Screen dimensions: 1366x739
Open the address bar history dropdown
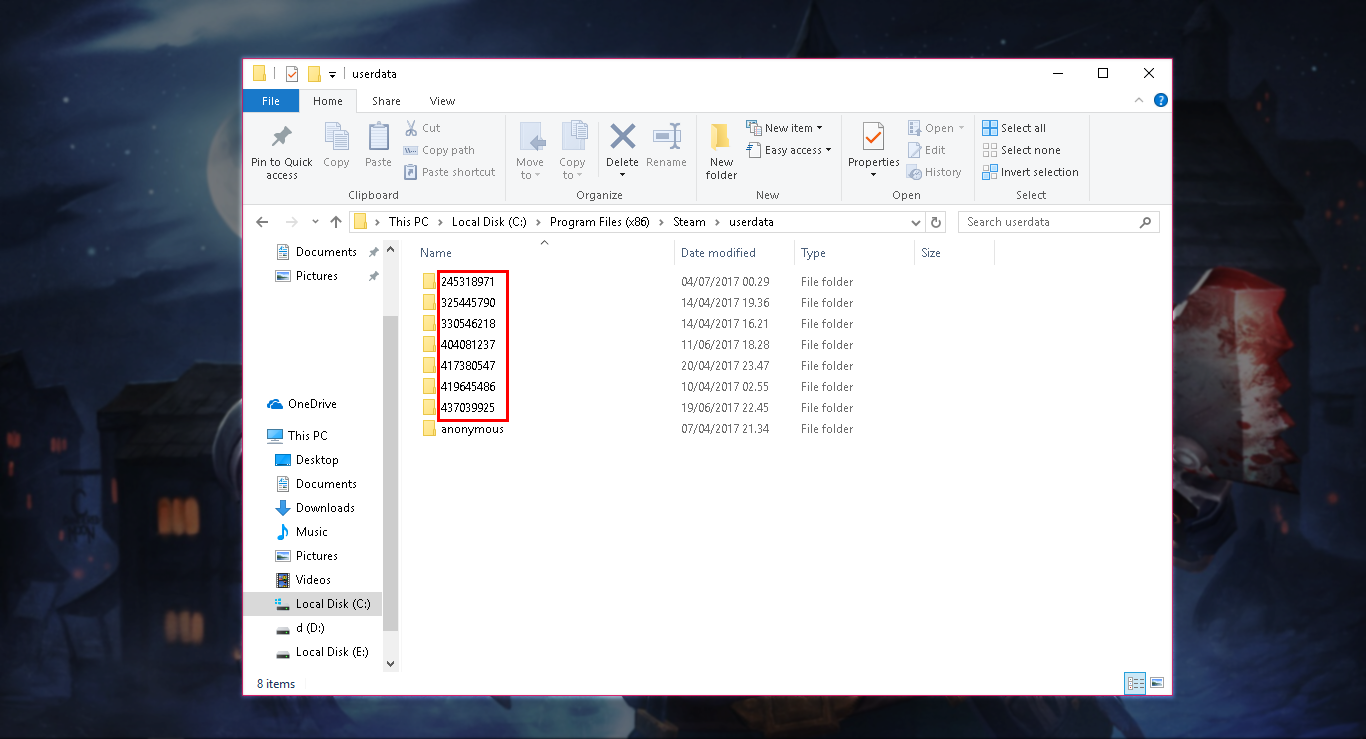pos(916,222)
